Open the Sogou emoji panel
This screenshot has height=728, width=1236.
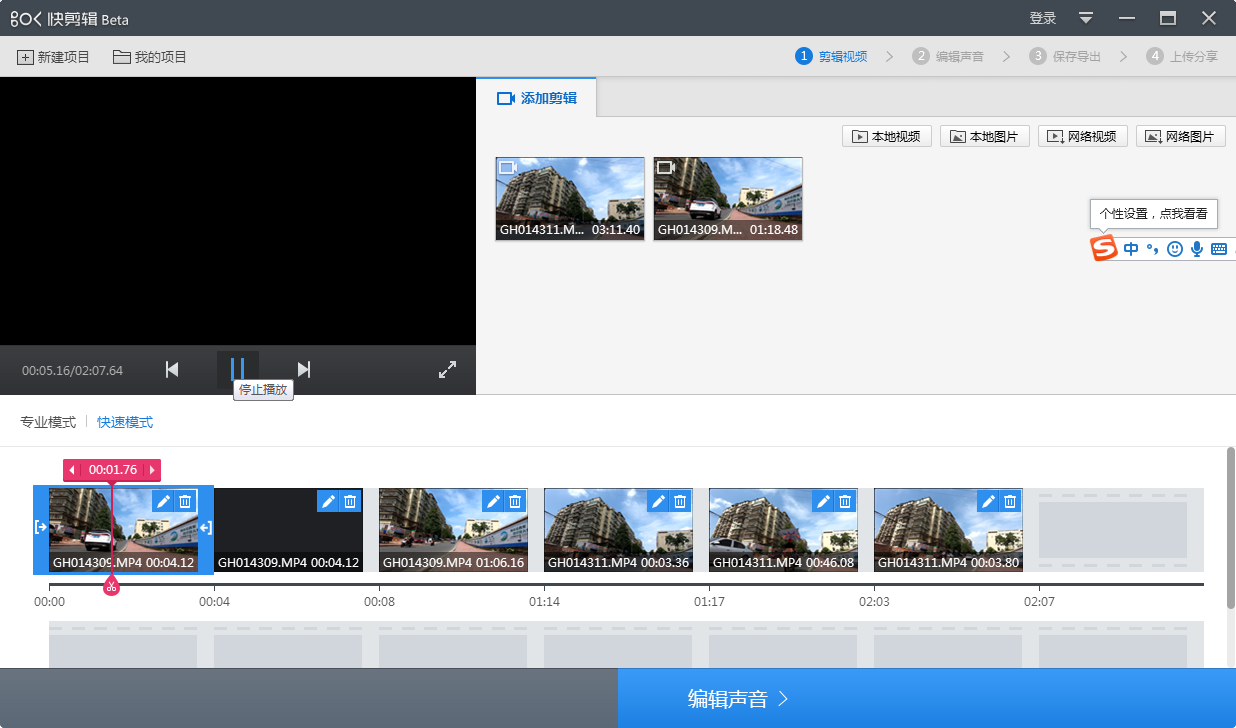(x=1175, y=249)
